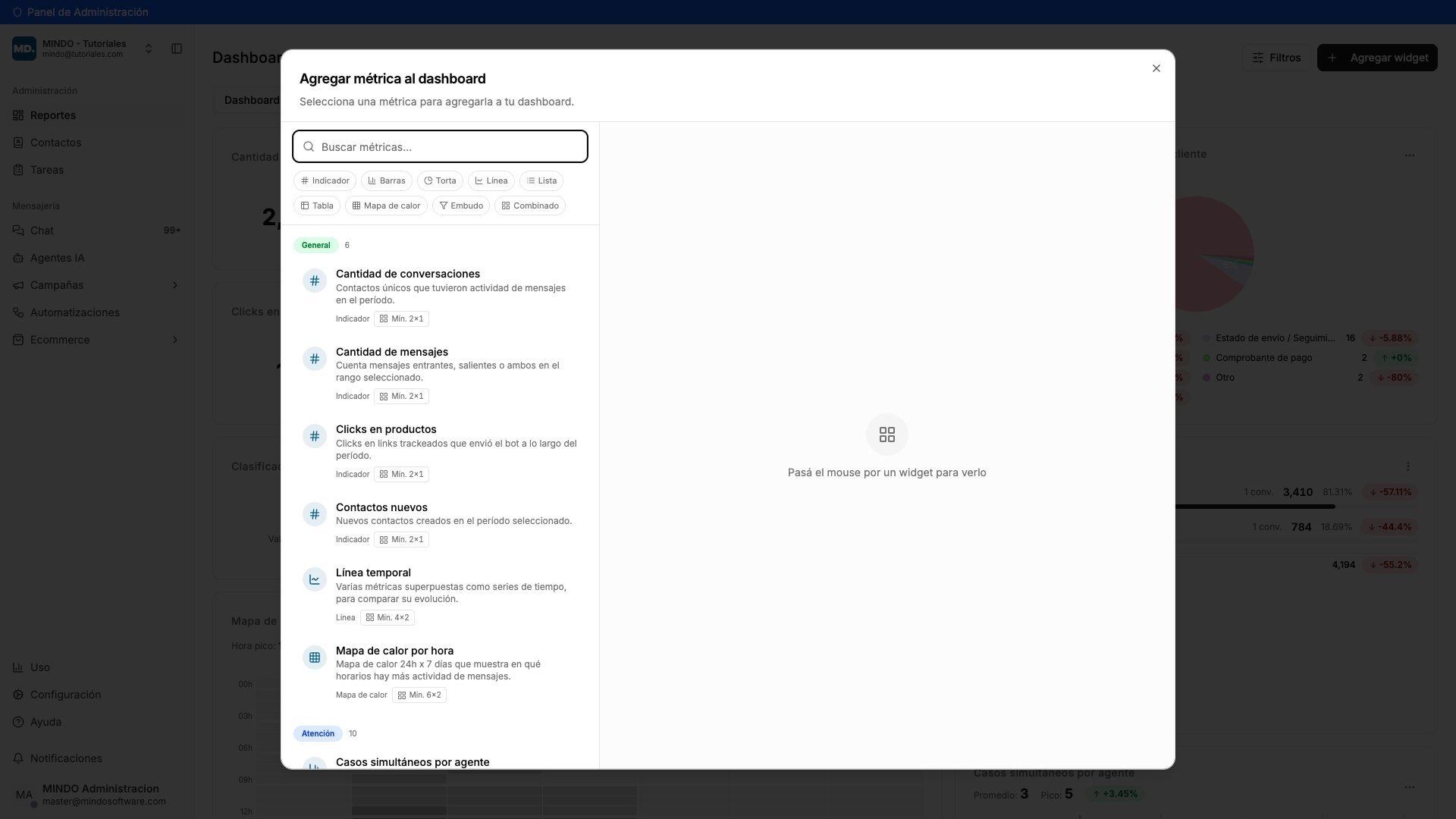Click the Configuración gear icon
The width and height of the screenshot is (1456, 819).
click(18, 695)
